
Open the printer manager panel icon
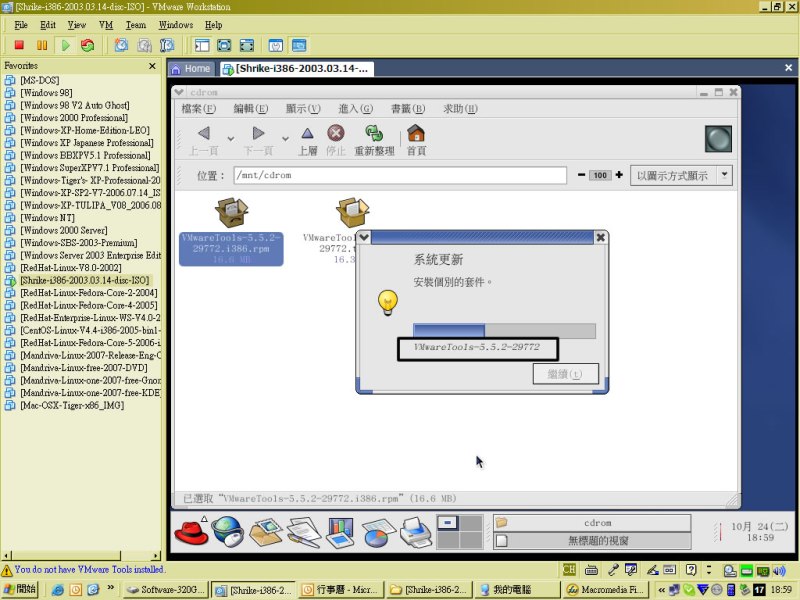[x=416, y=532]
